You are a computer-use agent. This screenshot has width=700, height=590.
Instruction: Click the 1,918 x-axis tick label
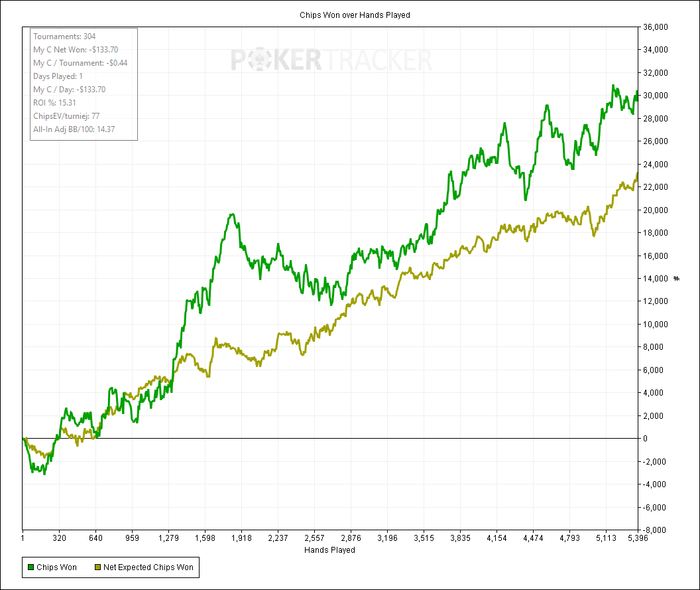[x=241, y=538]
